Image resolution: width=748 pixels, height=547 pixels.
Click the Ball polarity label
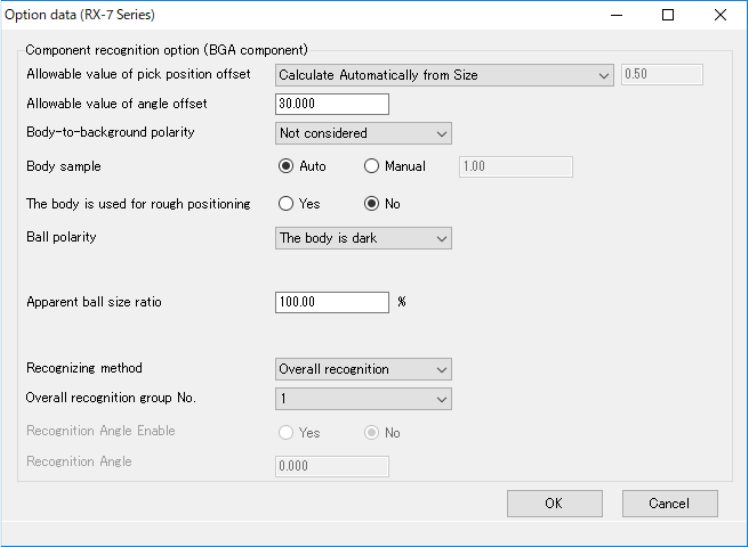[x=61, y=238]
